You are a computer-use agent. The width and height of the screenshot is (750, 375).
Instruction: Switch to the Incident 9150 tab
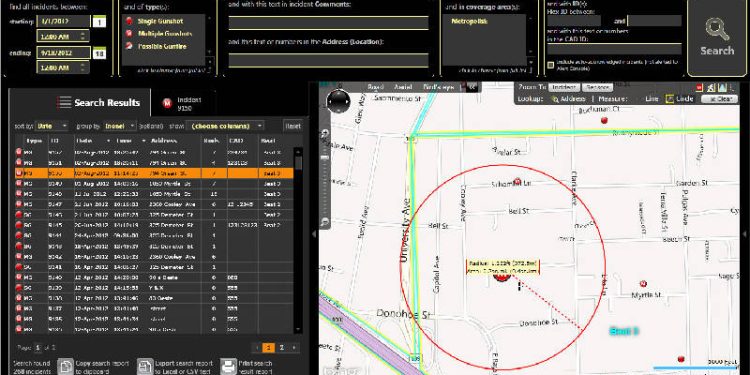[182, 103]
